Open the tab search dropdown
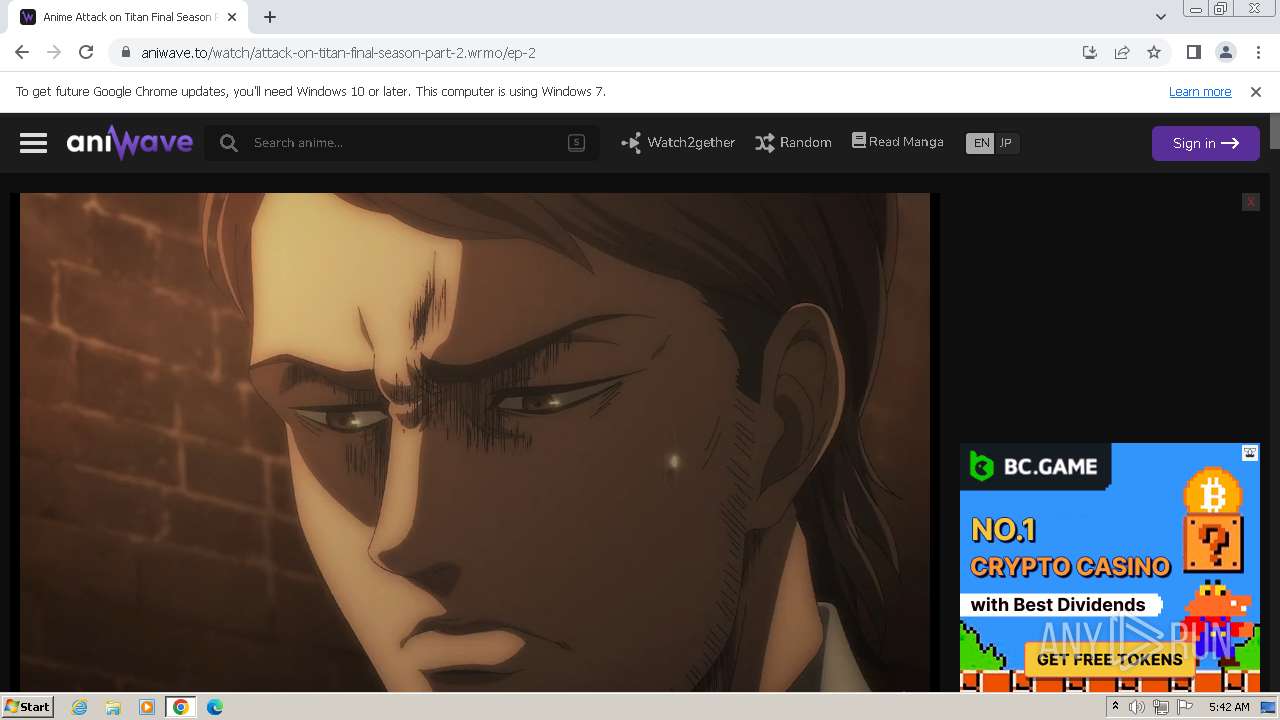This screenshot has width=1280, height=720. pos(1160,17)
